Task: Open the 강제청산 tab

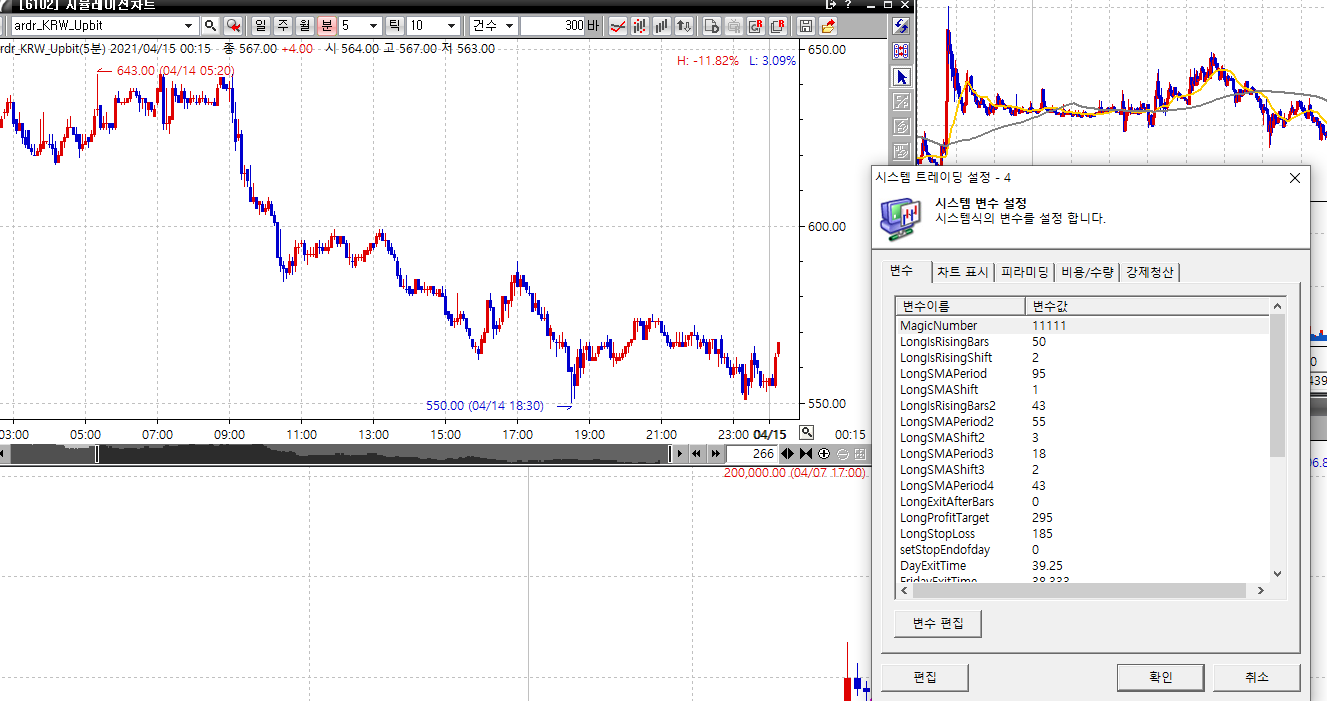Action: click(1150, 272)
